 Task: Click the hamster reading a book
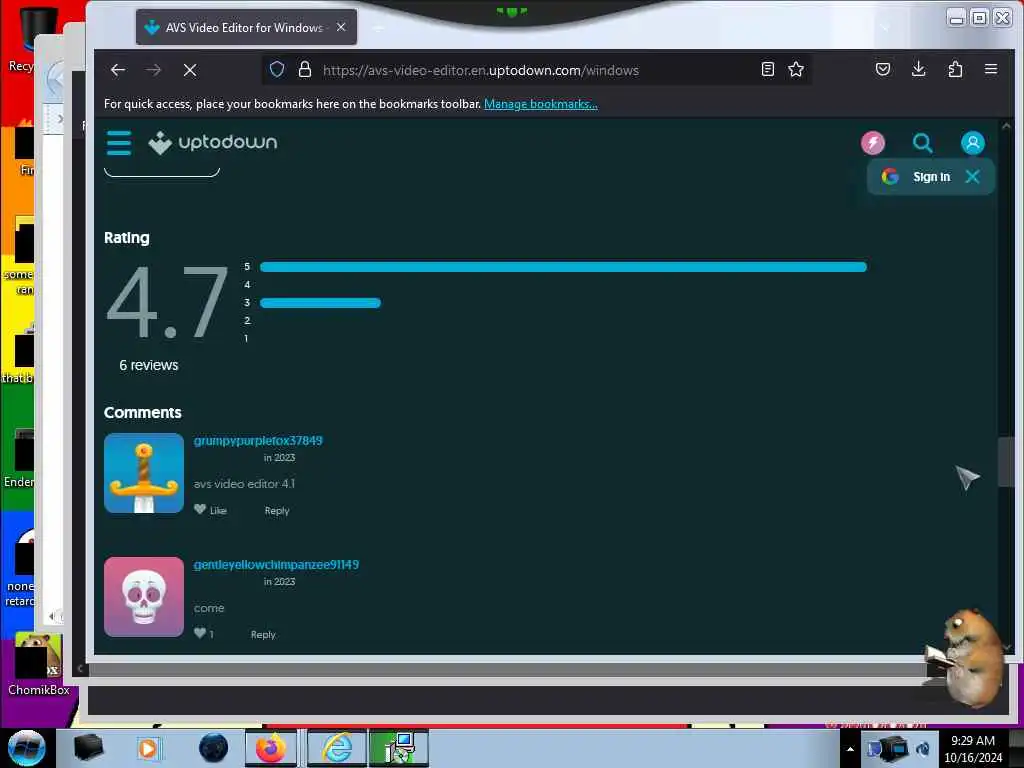[967, 658]
